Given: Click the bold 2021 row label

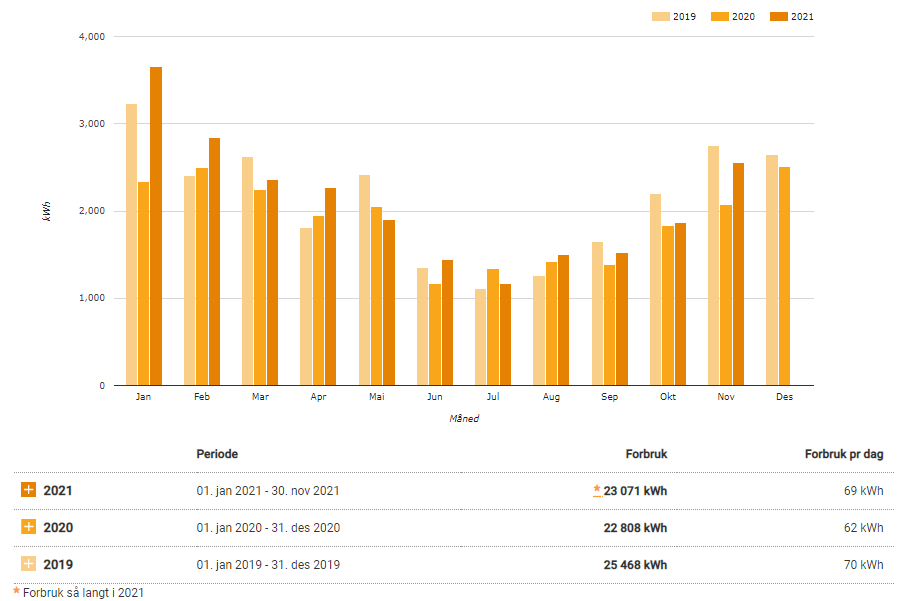Looking at the screenshot, I should [x=58, y=491].
